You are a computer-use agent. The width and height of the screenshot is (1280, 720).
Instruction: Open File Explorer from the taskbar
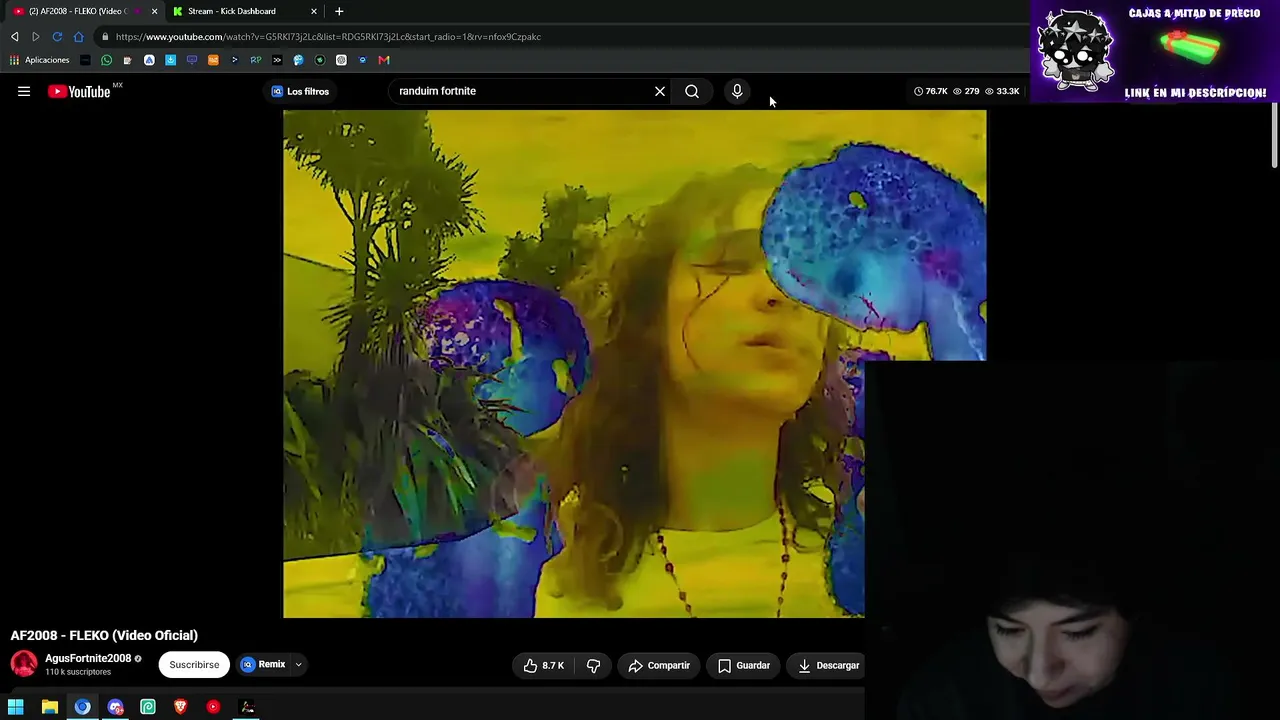[x=49, y=707]
